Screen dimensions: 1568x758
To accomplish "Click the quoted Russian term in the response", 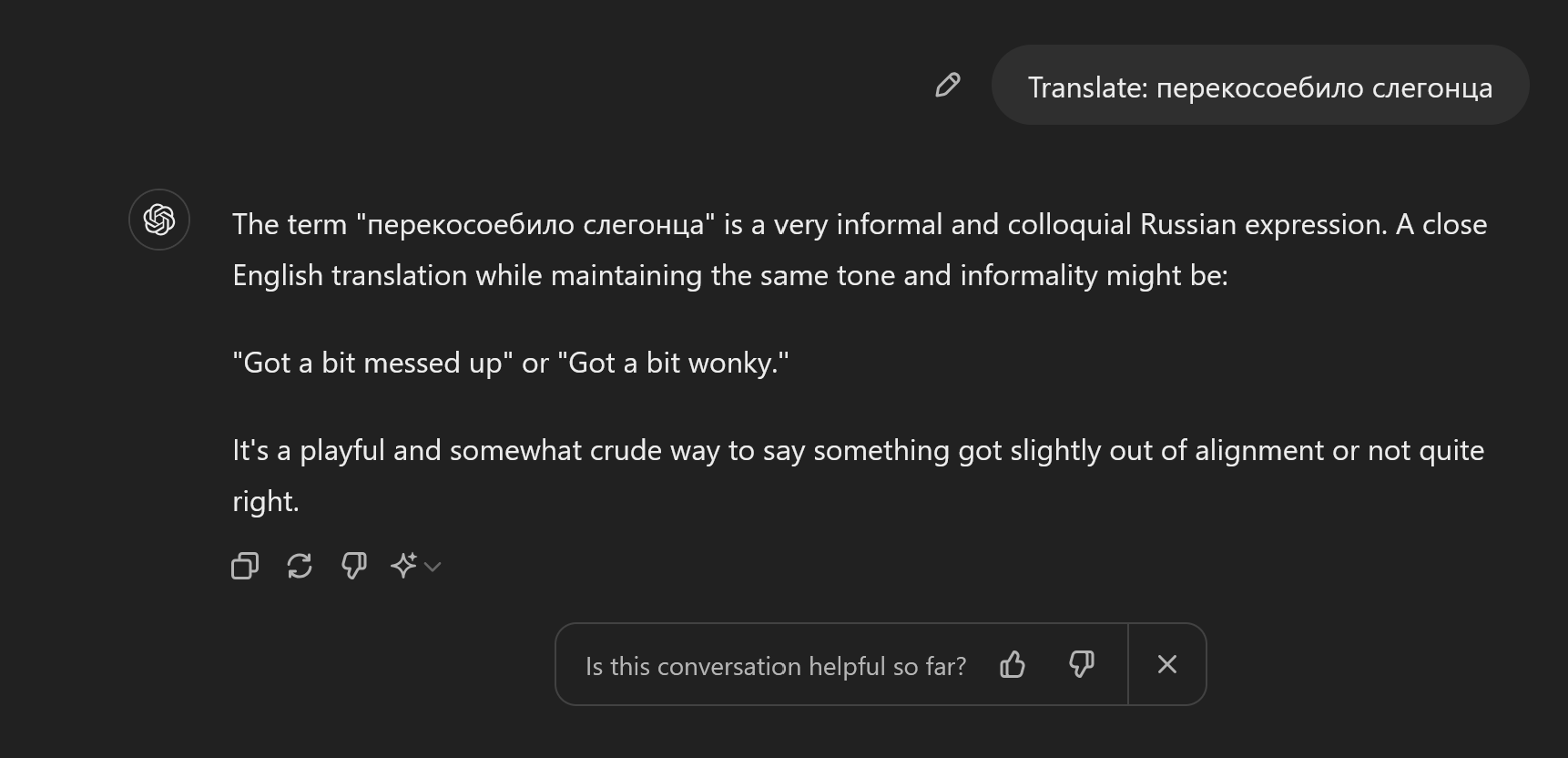I will [x=535, y=224].
